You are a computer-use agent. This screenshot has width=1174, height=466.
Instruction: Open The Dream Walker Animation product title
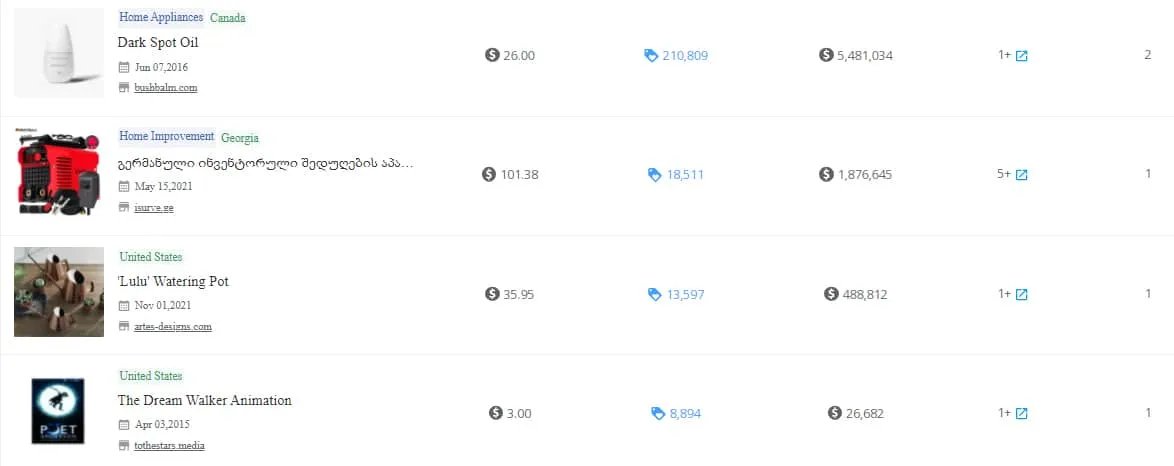point(204,400)
